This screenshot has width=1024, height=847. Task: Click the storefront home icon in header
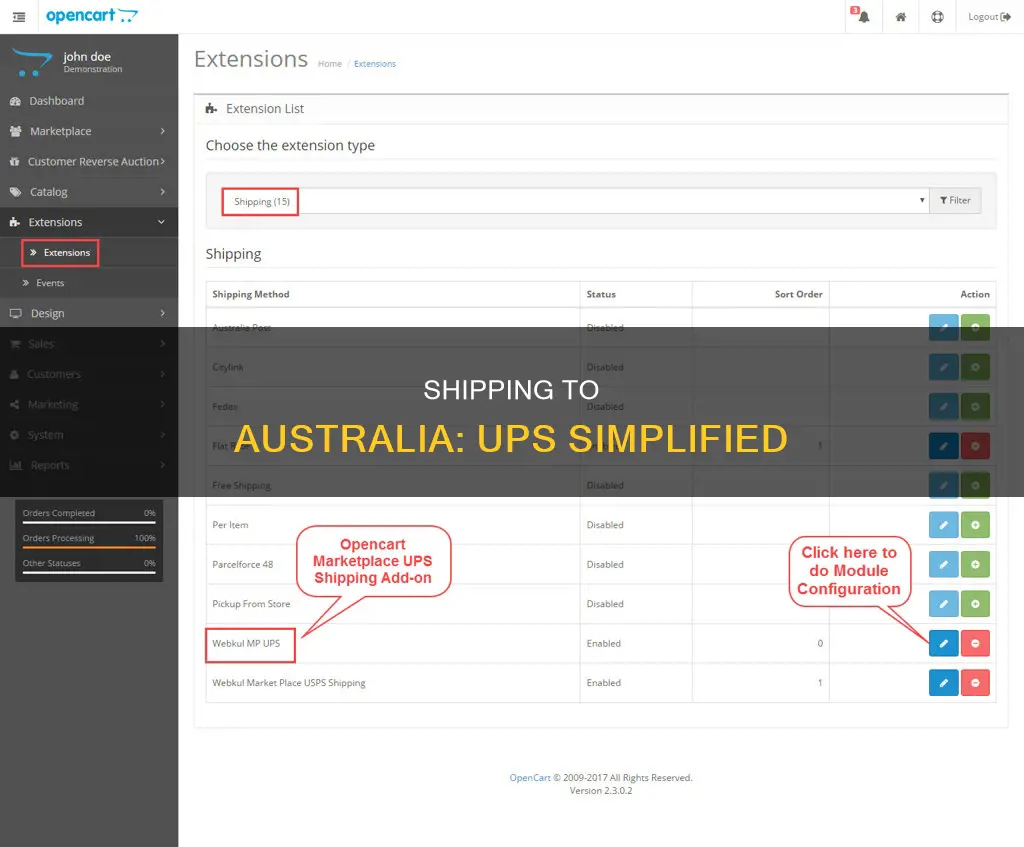[901, 17]
